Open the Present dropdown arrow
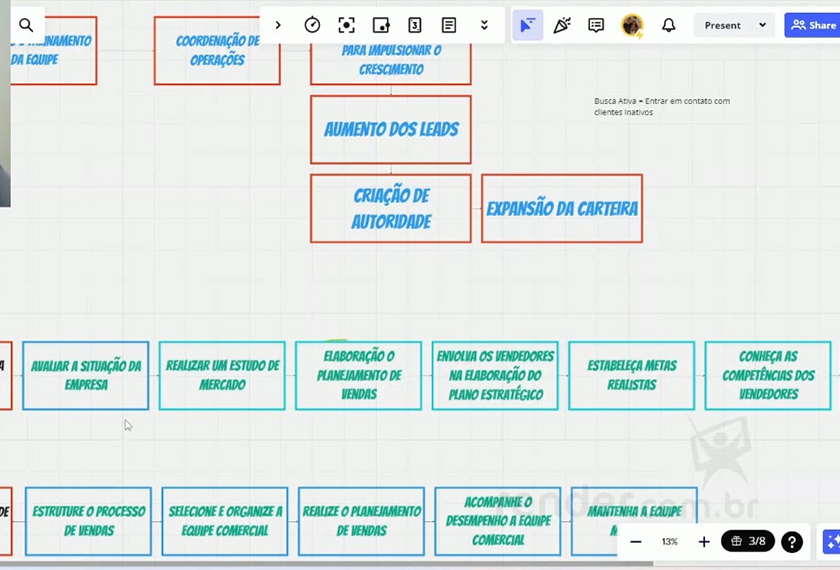 pyautogui.click(x=763, y=25)
